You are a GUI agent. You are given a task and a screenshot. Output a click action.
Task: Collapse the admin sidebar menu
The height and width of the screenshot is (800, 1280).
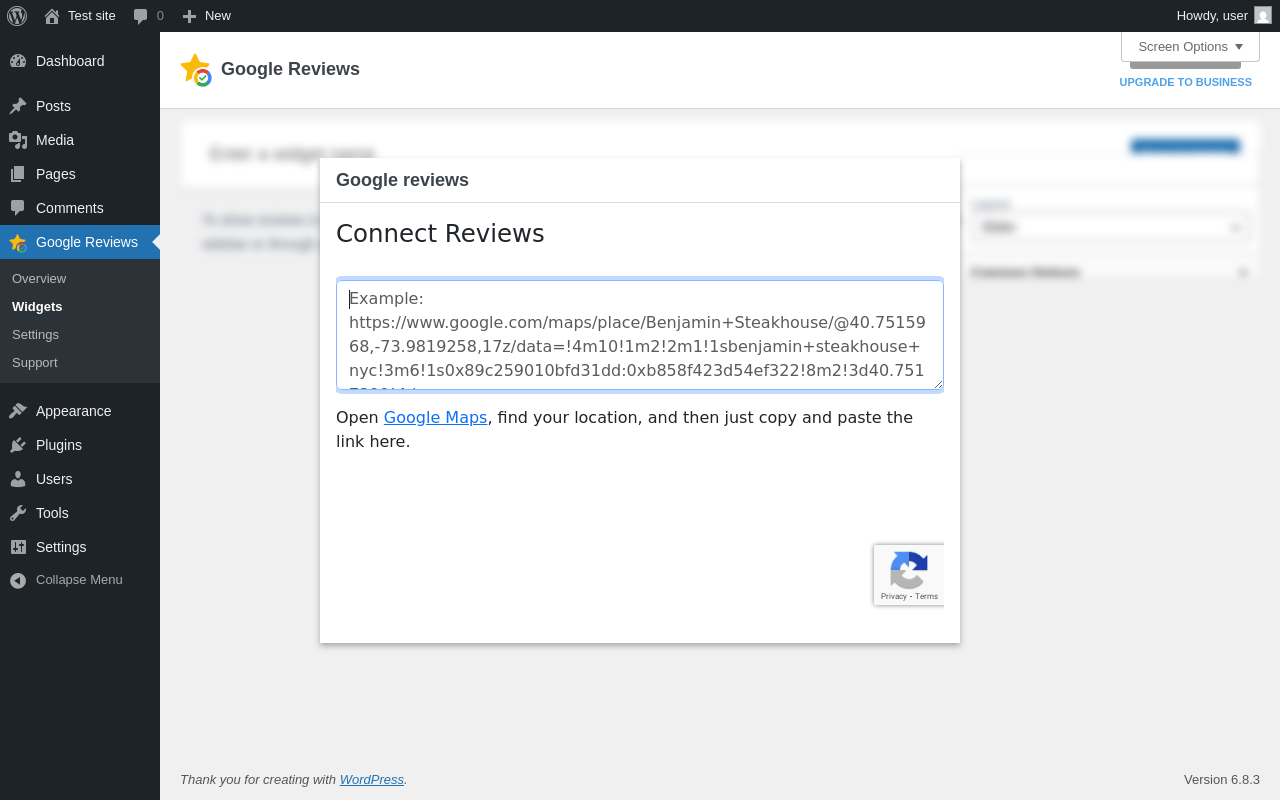(66, 580)
